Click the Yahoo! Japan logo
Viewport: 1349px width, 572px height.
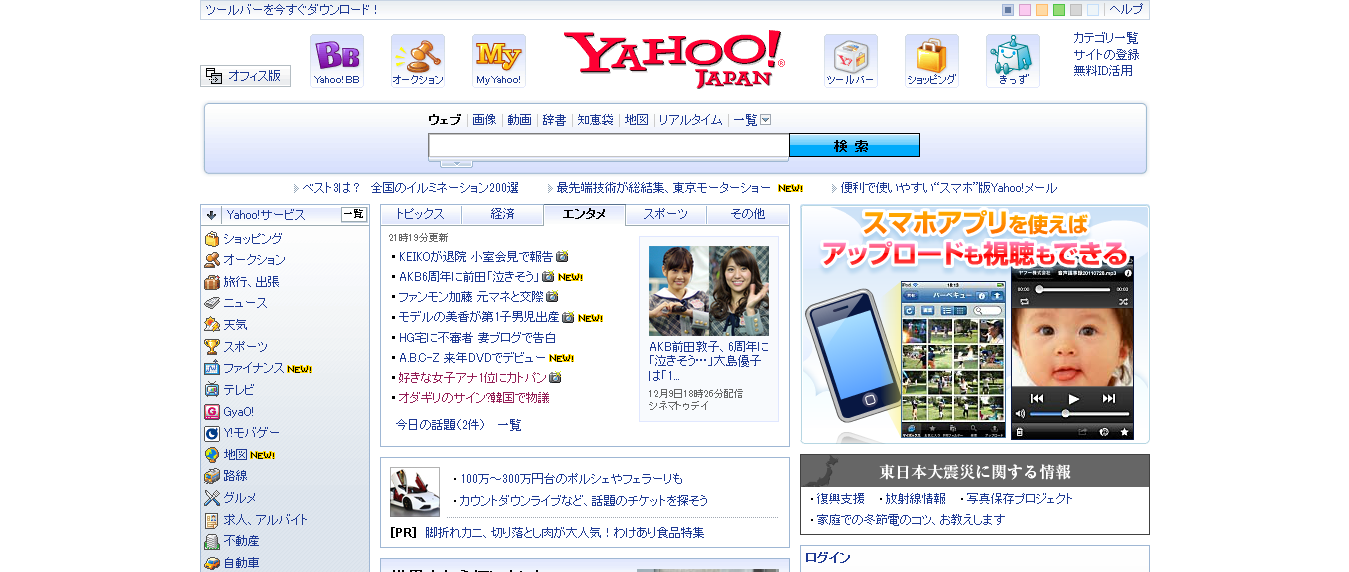point(674,60)
